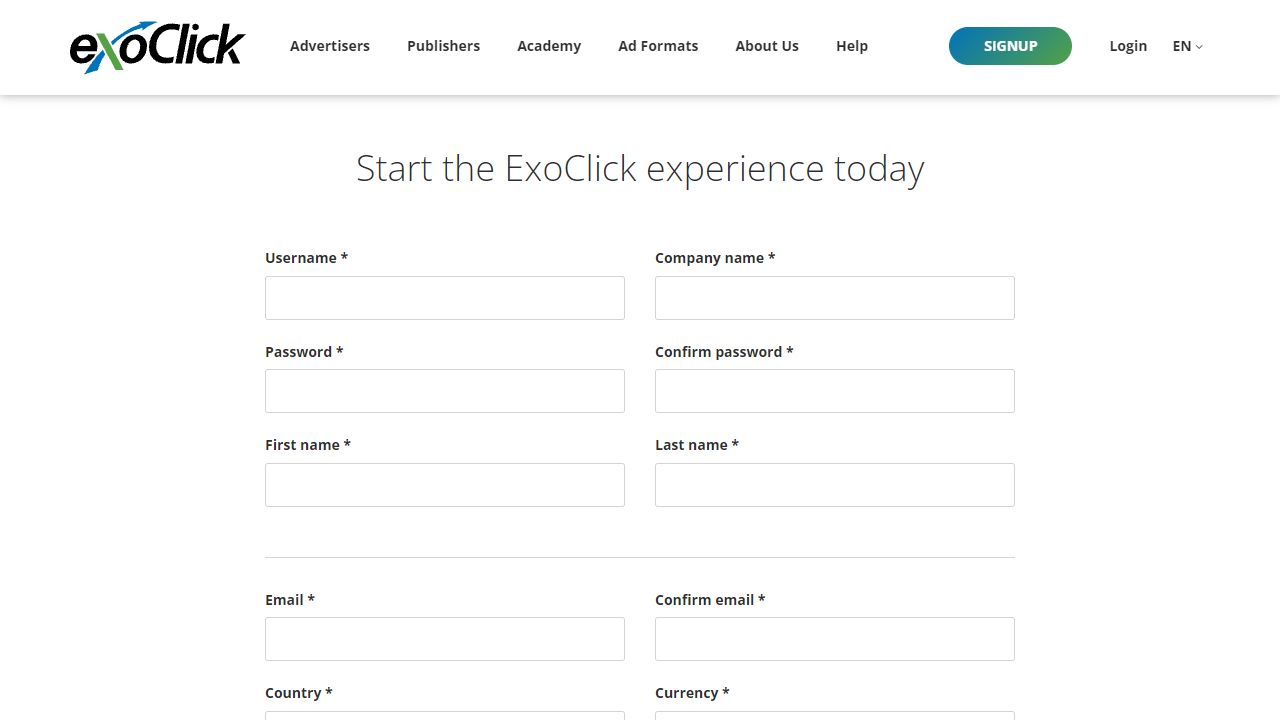This screenshot has height=720, width=1280.
Task: Select the Email input field
Action: click(x=445, y=639)
